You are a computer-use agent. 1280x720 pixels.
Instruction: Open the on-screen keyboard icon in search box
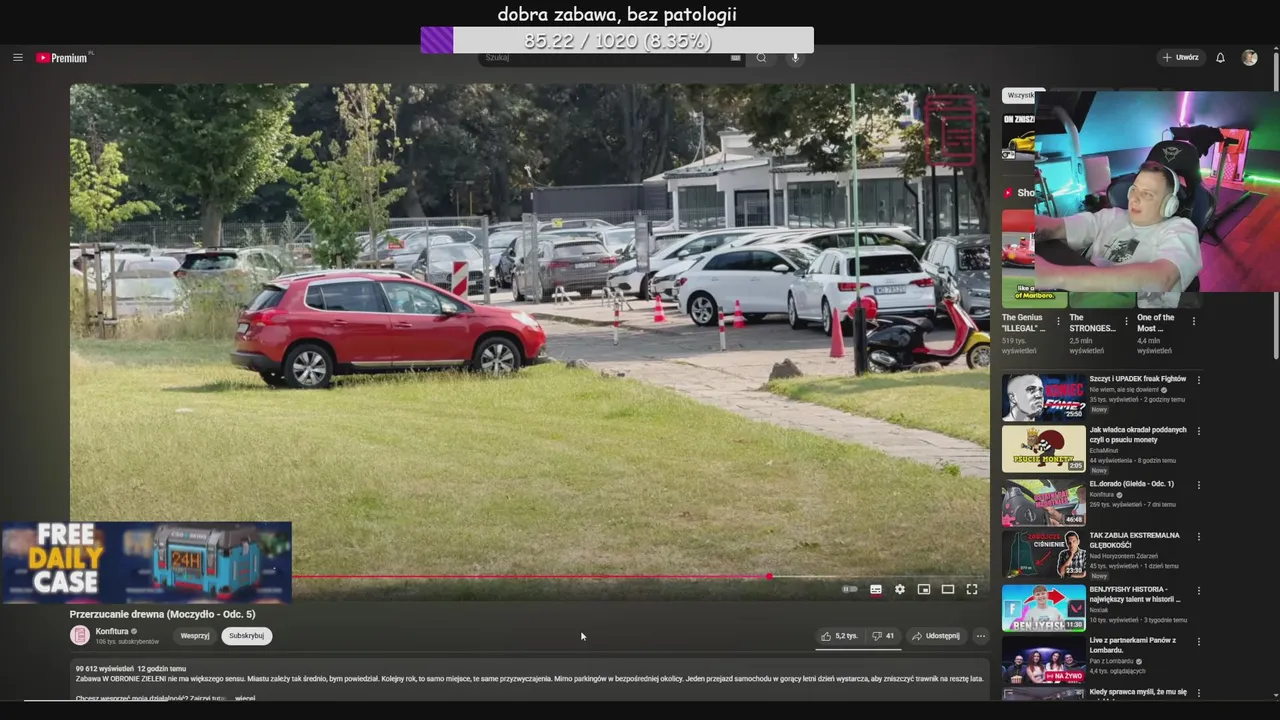pos(735,58)
